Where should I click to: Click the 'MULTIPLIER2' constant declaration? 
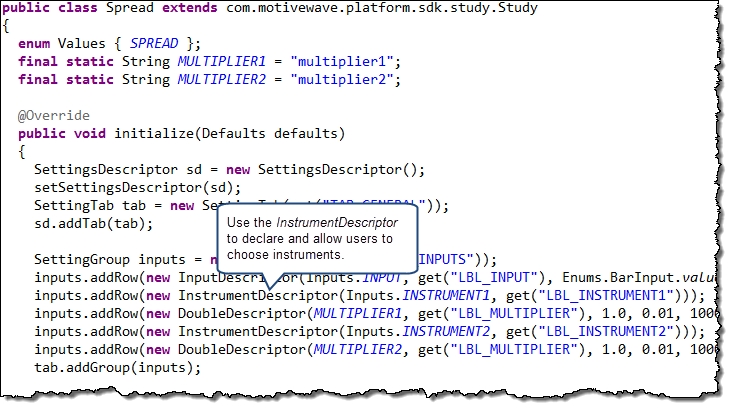(x=221, y=79)
